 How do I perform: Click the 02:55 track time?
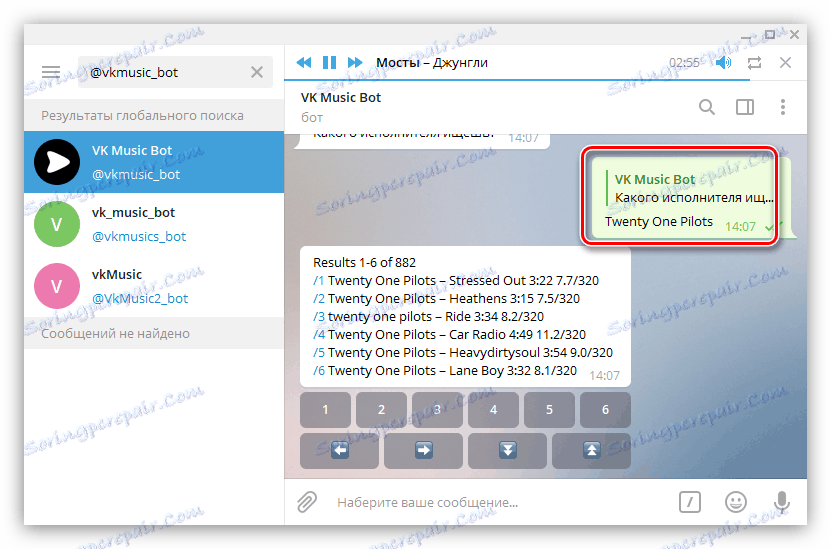click(684, 63)
